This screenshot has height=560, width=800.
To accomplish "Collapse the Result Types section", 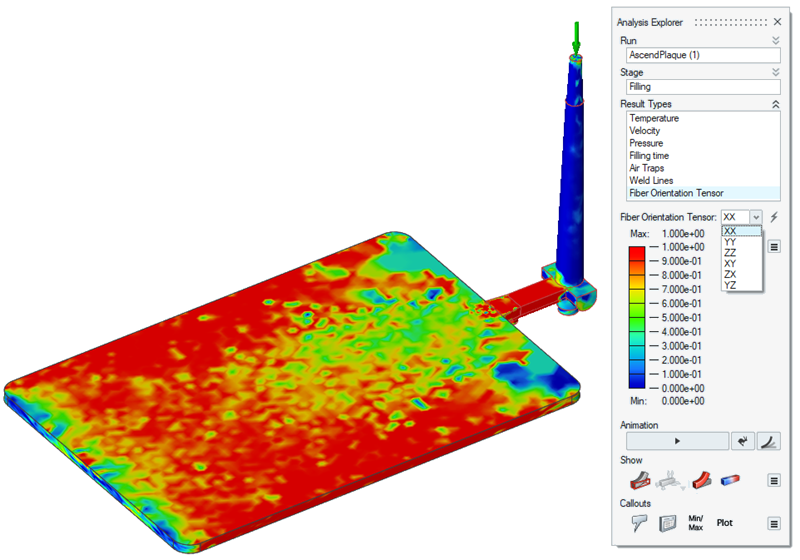I will [x=775, y=104].
